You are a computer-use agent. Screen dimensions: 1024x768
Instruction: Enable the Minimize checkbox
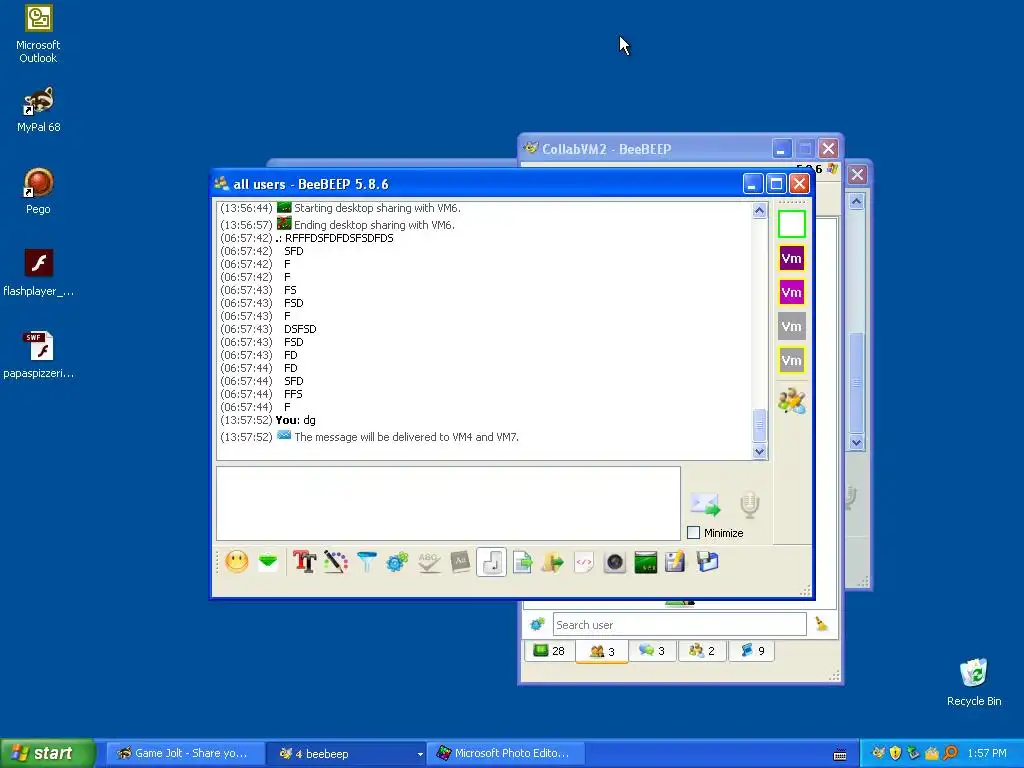point(694,533)
